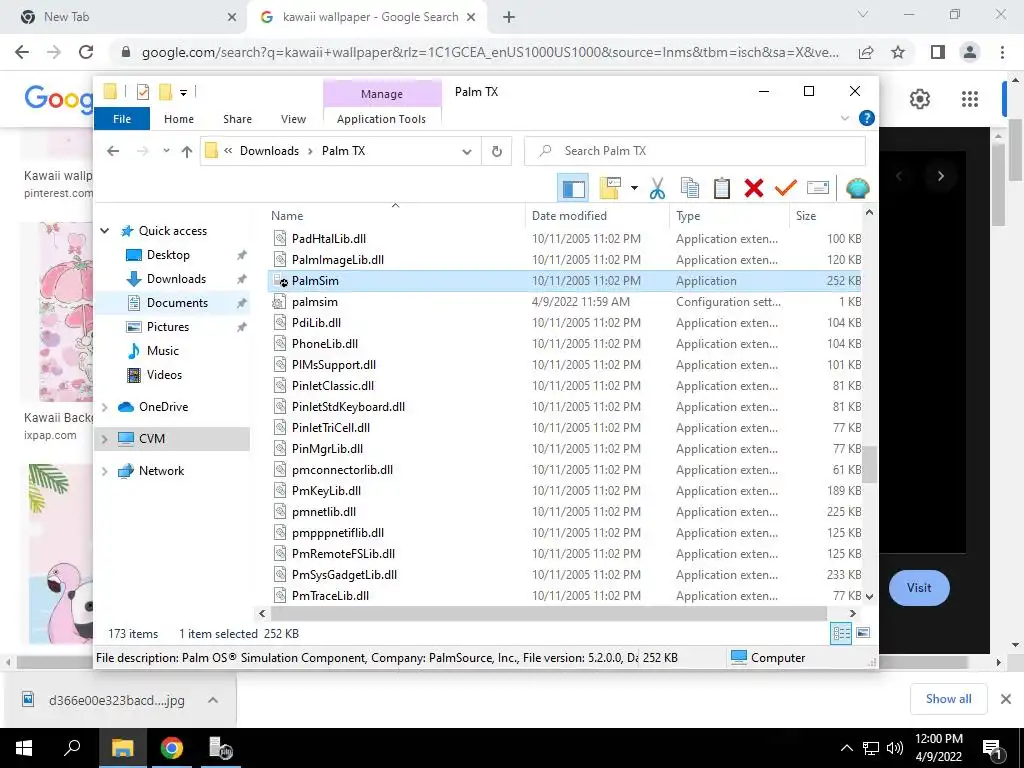Select Desktop in Quick access

168,255
